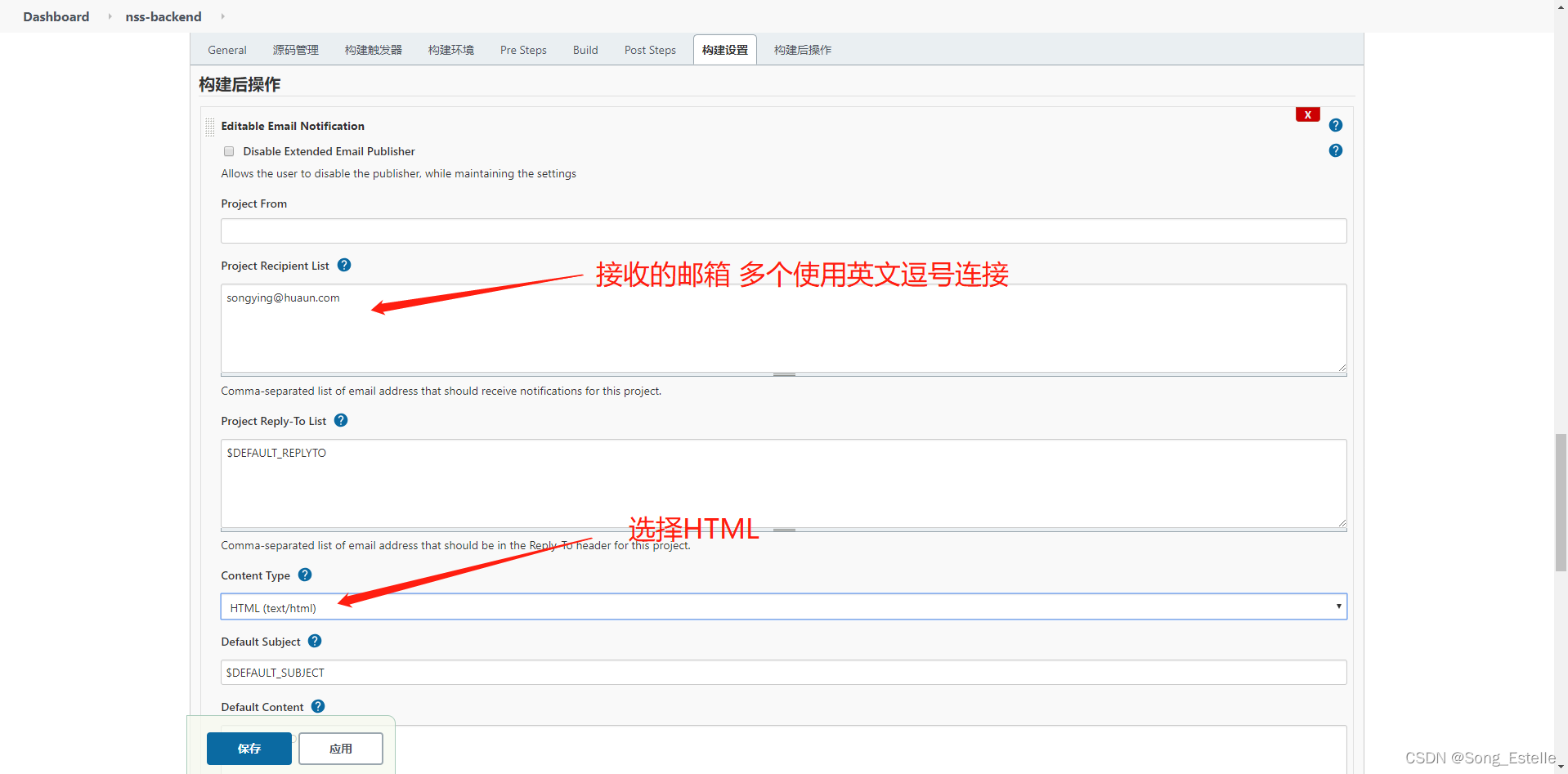Switch to the 构建触发器 tab
The width and height of the screenshot is (1568, 774).
373,50
